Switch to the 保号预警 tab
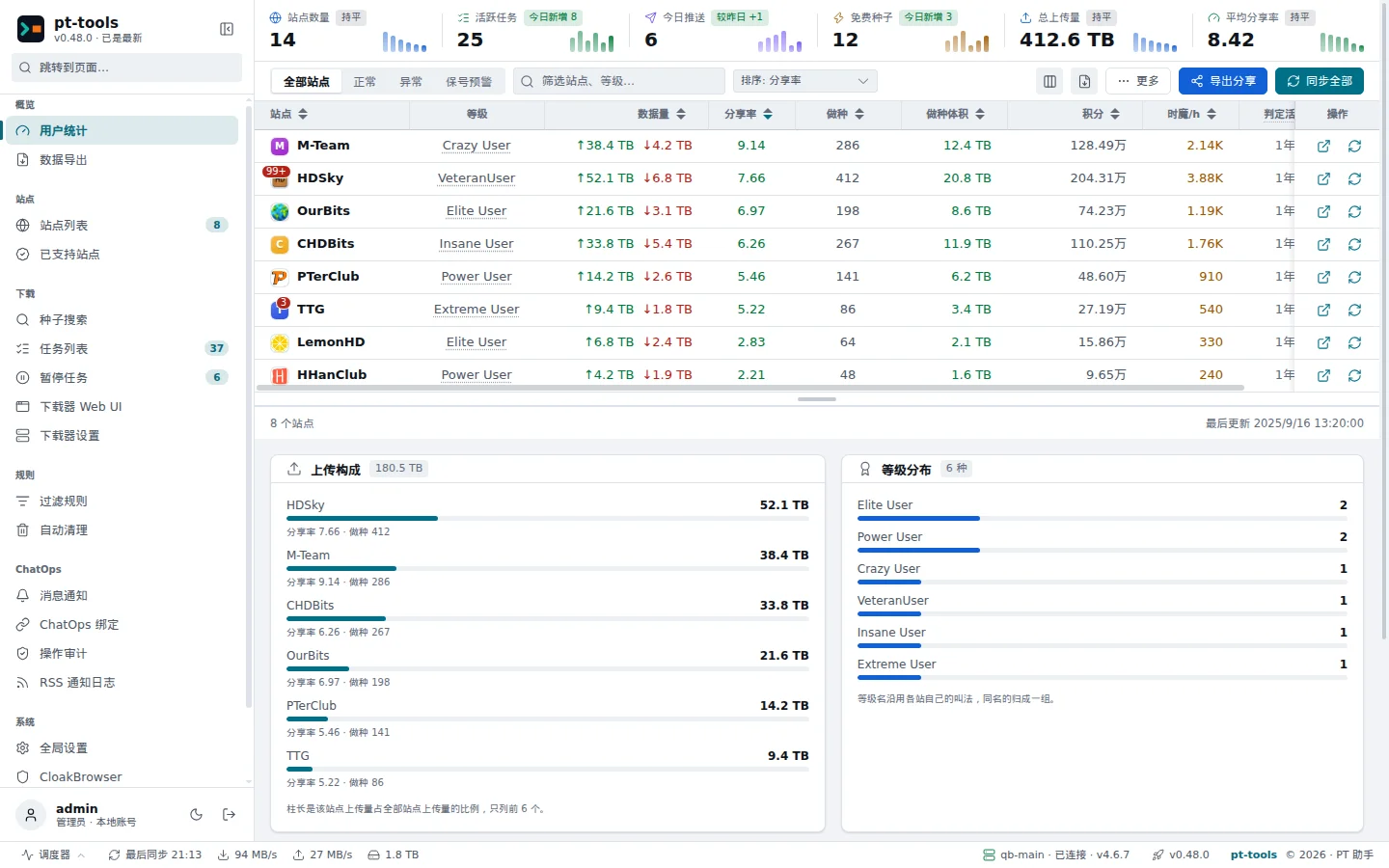Viewport: 1389px width, 868px height. point(469,81)
